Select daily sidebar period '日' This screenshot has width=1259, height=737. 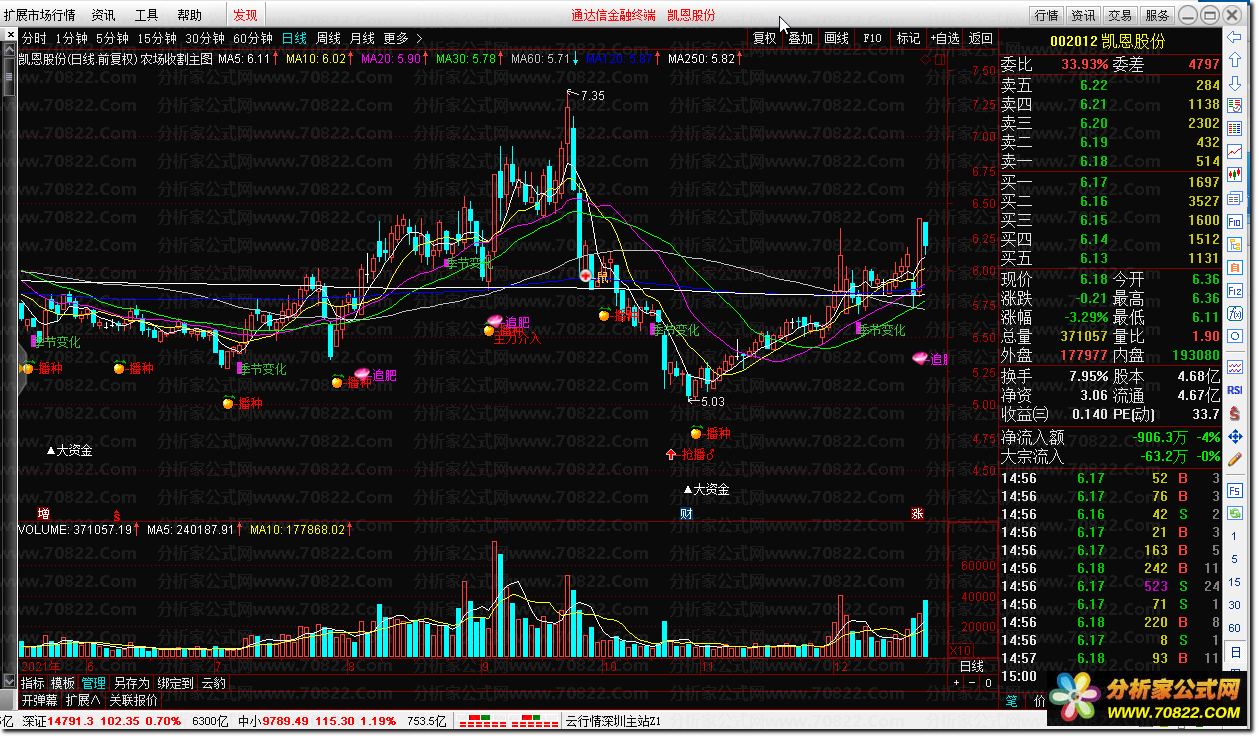[x=1235, y=652]
